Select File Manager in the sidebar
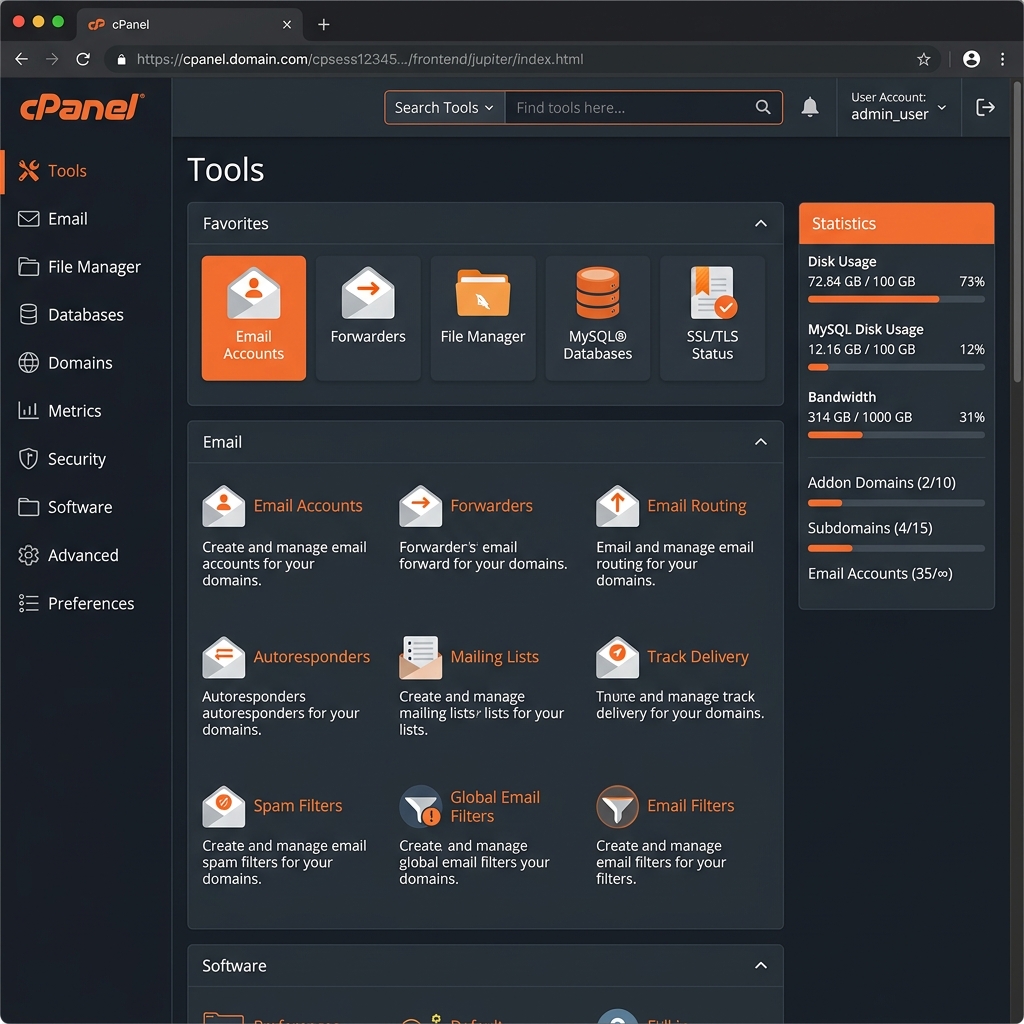Image resolution: width=1024 pixels, height=1024 pixels. click(x=86, y=267)
